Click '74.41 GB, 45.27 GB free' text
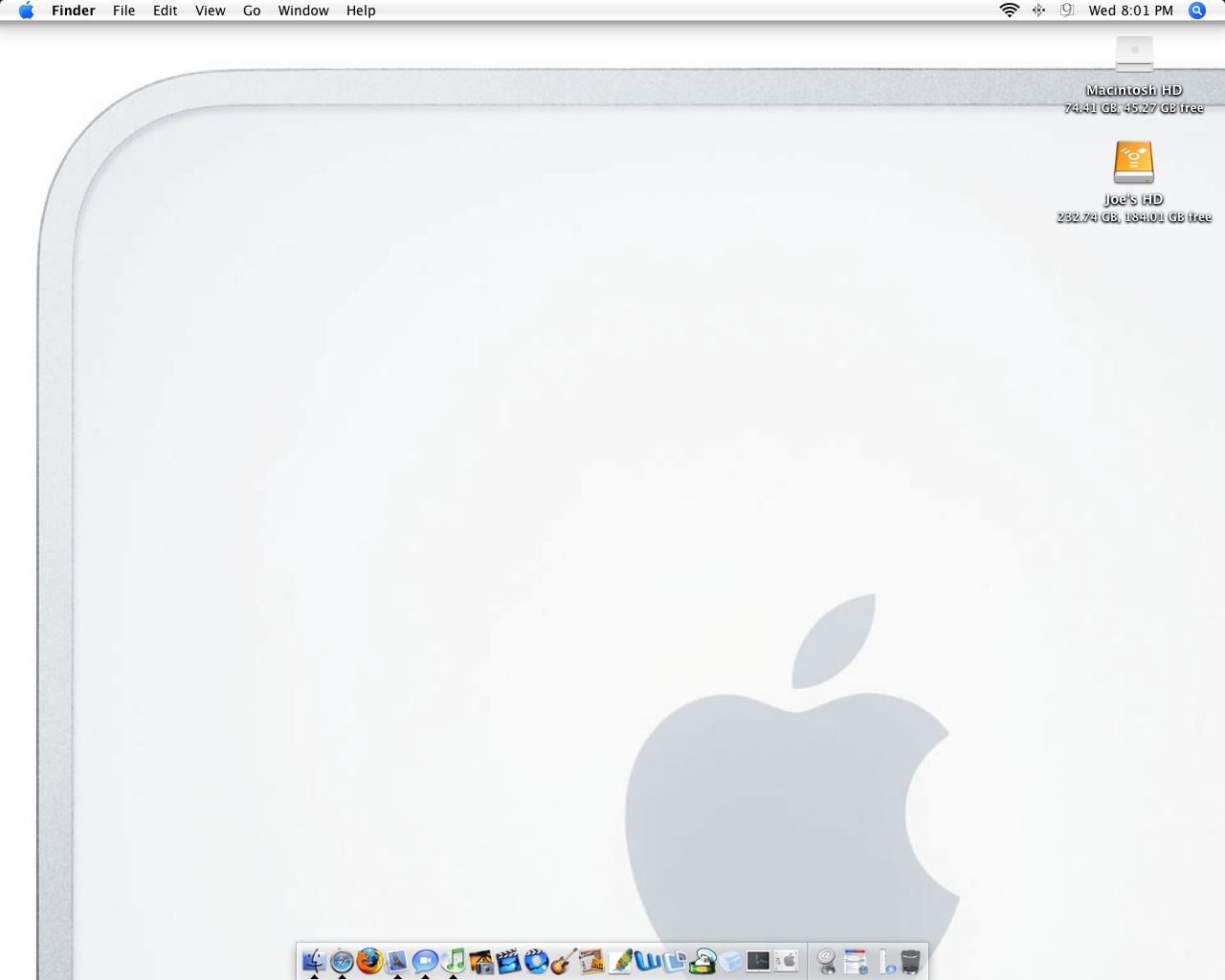 [x=1134, y=108]
